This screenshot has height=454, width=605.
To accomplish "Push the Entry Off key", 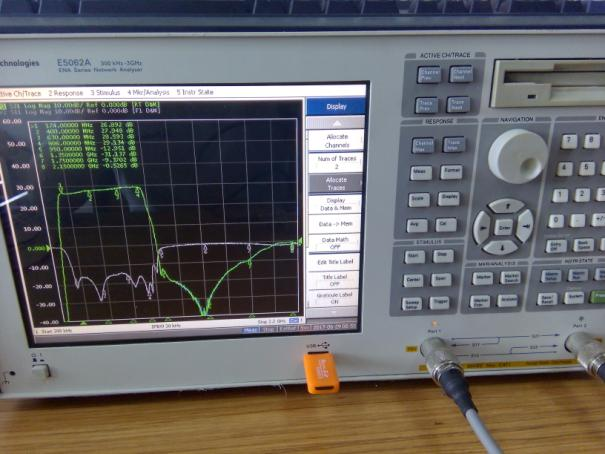I will [556, 245].
